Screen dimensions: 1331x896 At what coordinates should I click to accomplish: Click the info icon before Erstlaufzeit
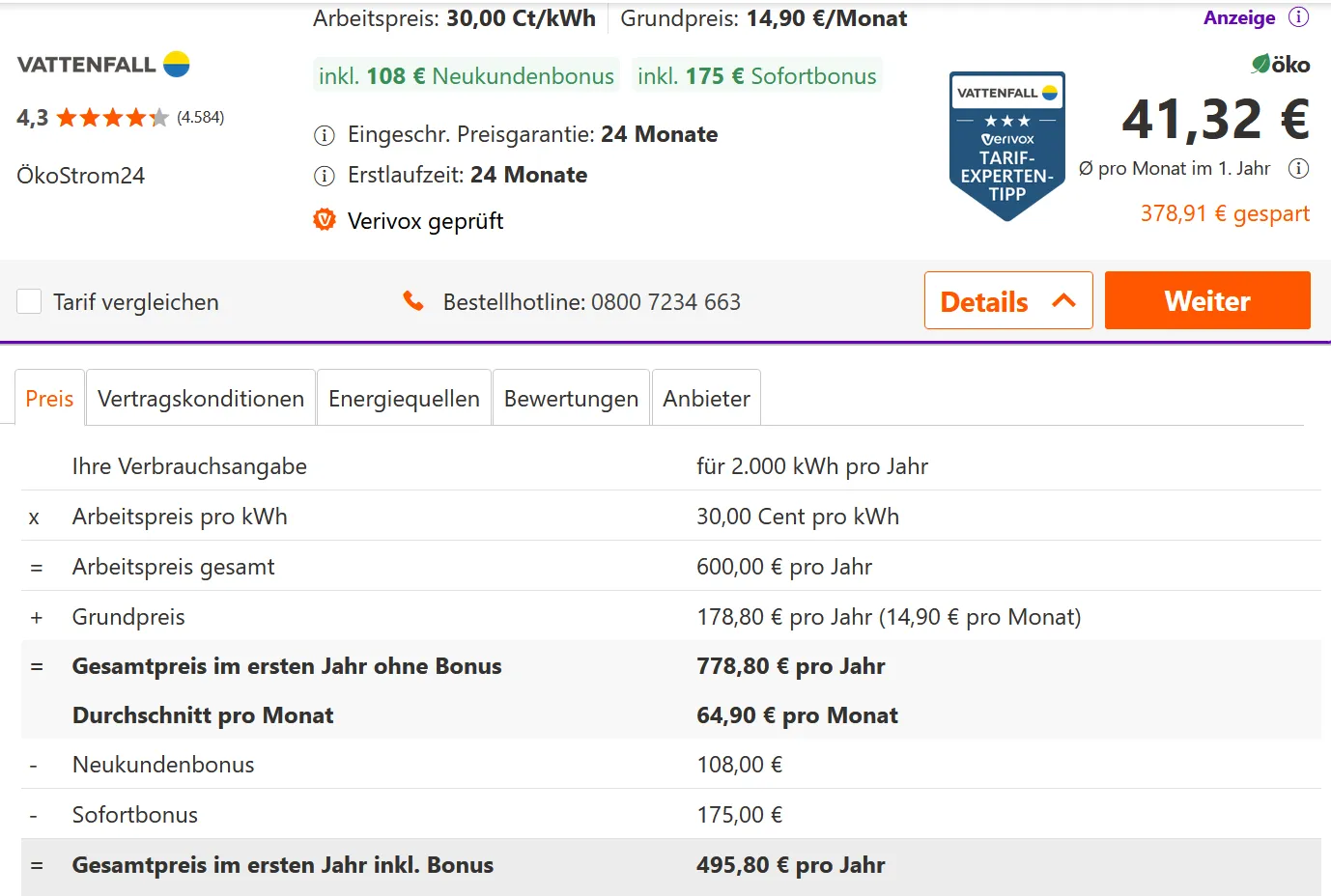(325, 176)
